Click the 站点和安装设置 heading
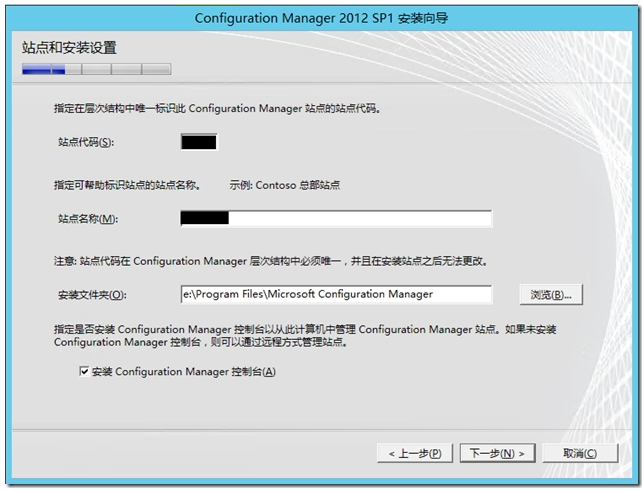The image size is (644, 491). (70, 47)
